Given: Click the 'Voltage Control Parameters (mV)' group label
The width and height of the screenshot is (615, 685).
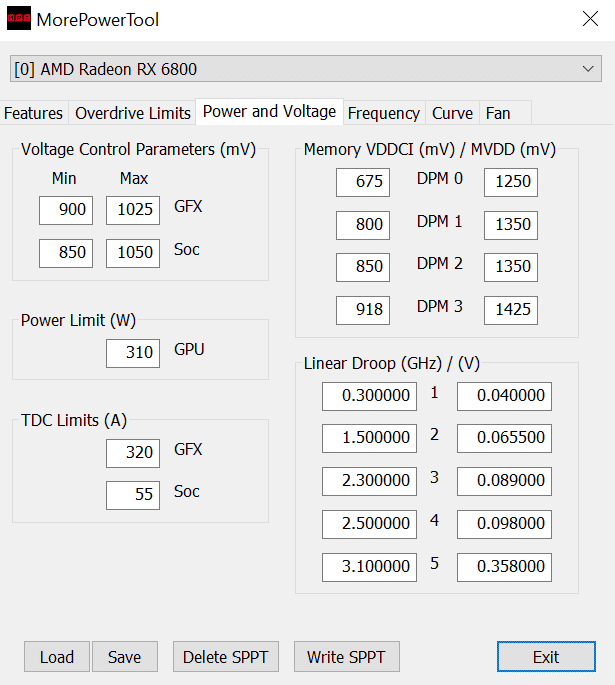Looking at the screenshot, I should tap(138, 150).
